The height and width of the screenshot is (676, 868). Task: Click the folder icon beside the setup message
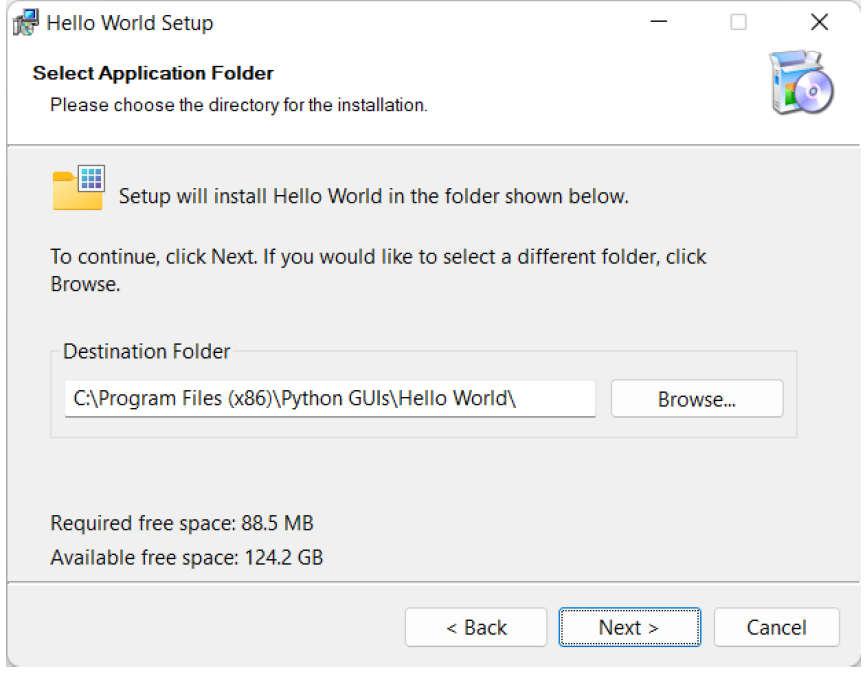pyautogui.click(x=78, y=189)
